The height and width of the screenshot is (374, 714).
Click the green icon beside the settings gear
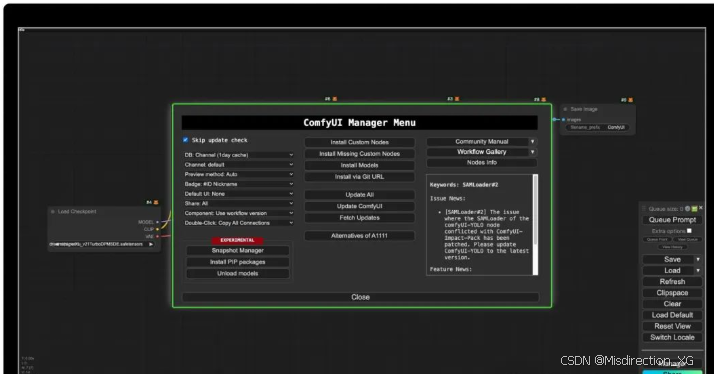[x=694, y=209]
